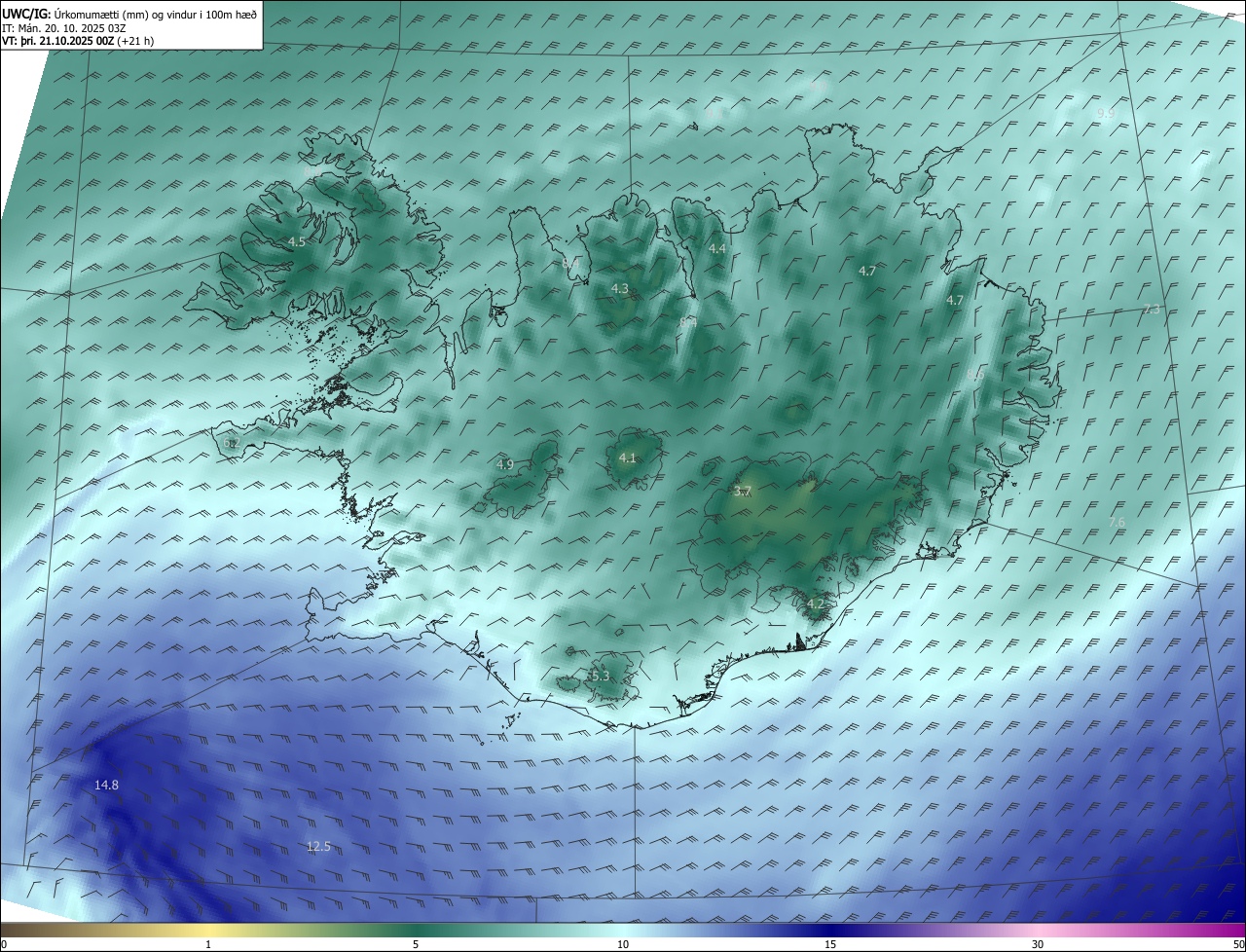The image size is (1246, 952).
Task: Click the 4.4 value label
Action: pos(717,249)
